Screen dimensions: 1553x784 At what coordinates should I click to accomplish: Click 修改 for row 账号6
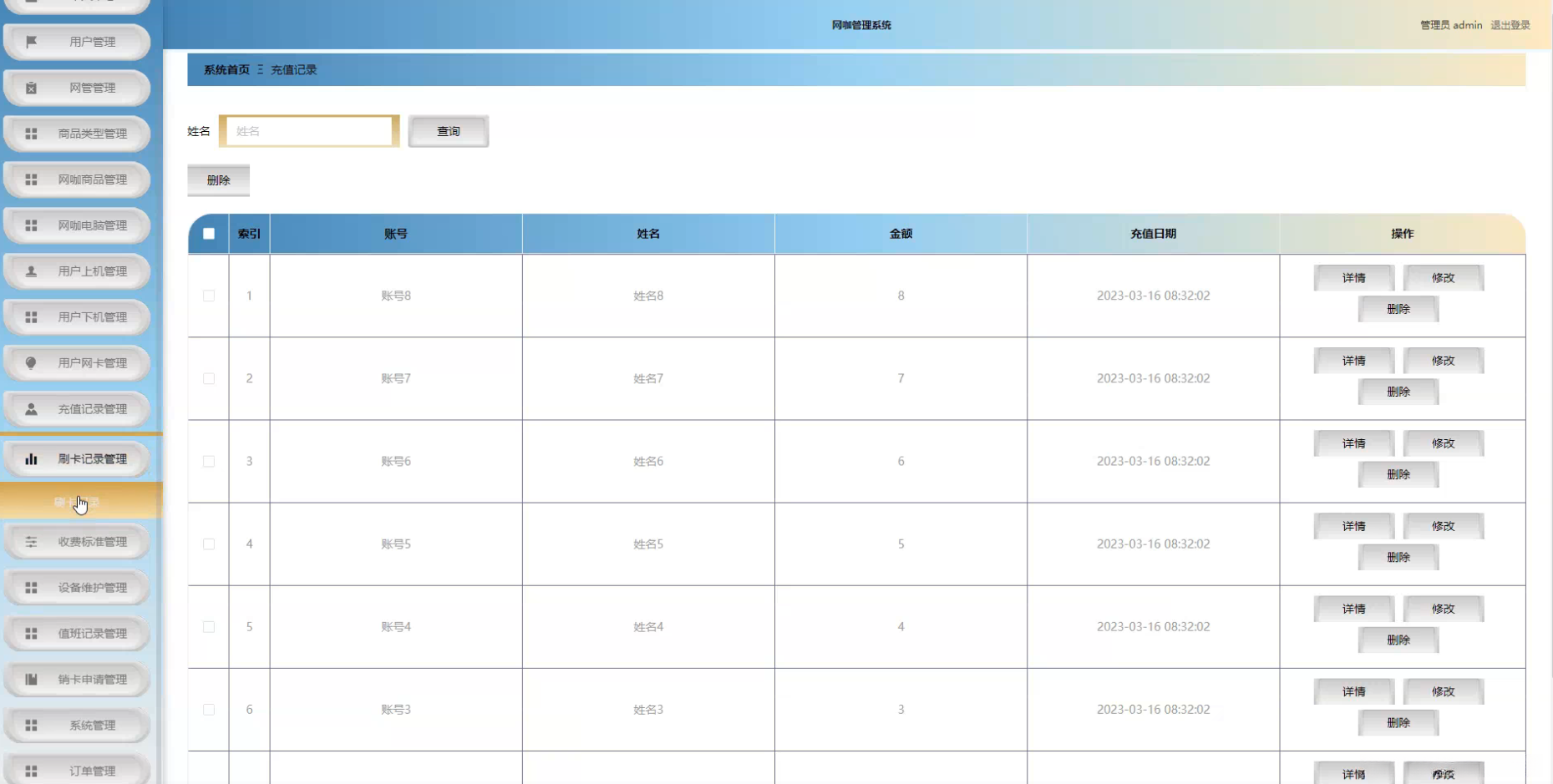1443,443
